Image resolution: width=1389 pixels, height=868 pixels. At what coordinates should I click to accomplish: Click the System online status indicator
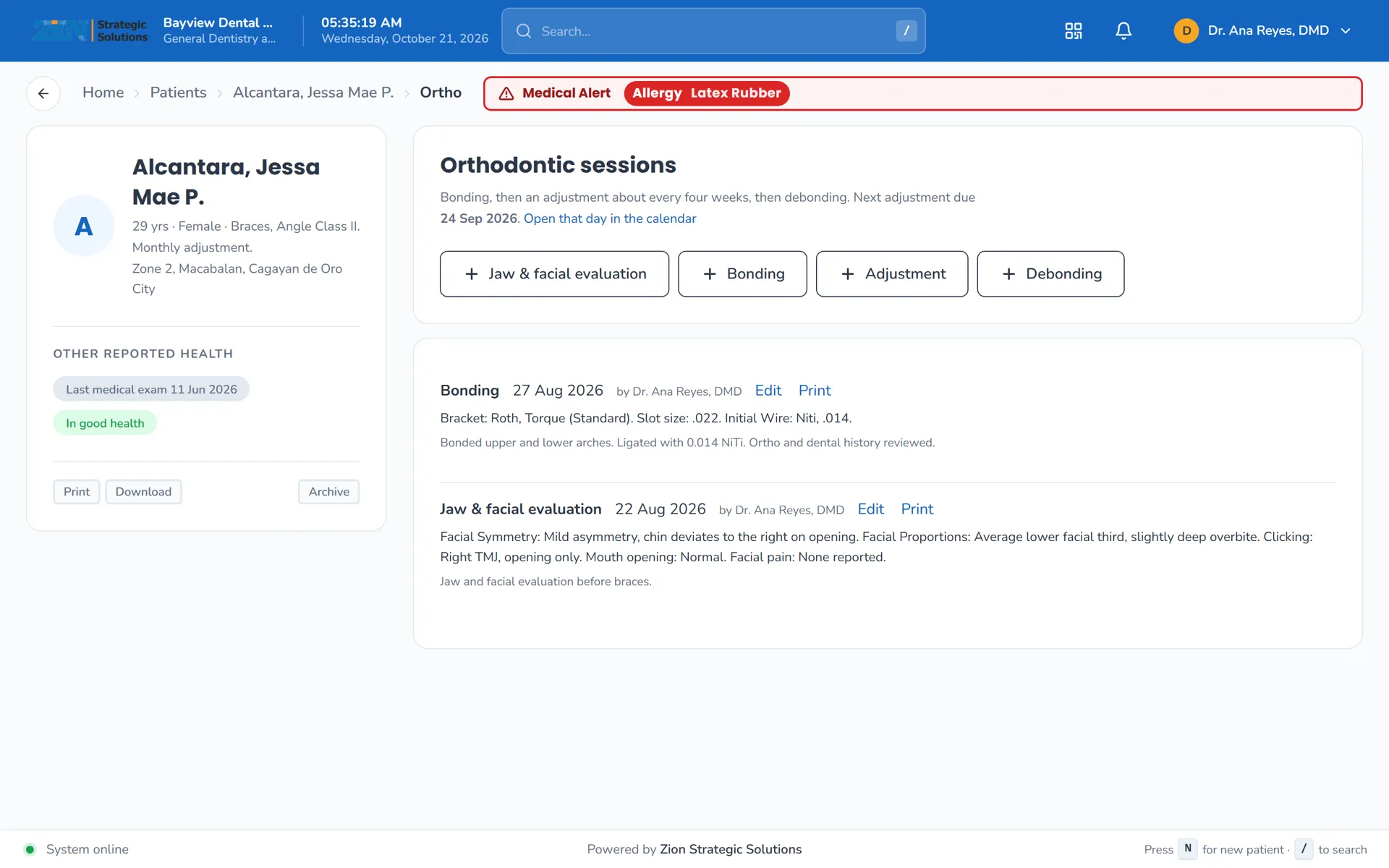(77, 849)
